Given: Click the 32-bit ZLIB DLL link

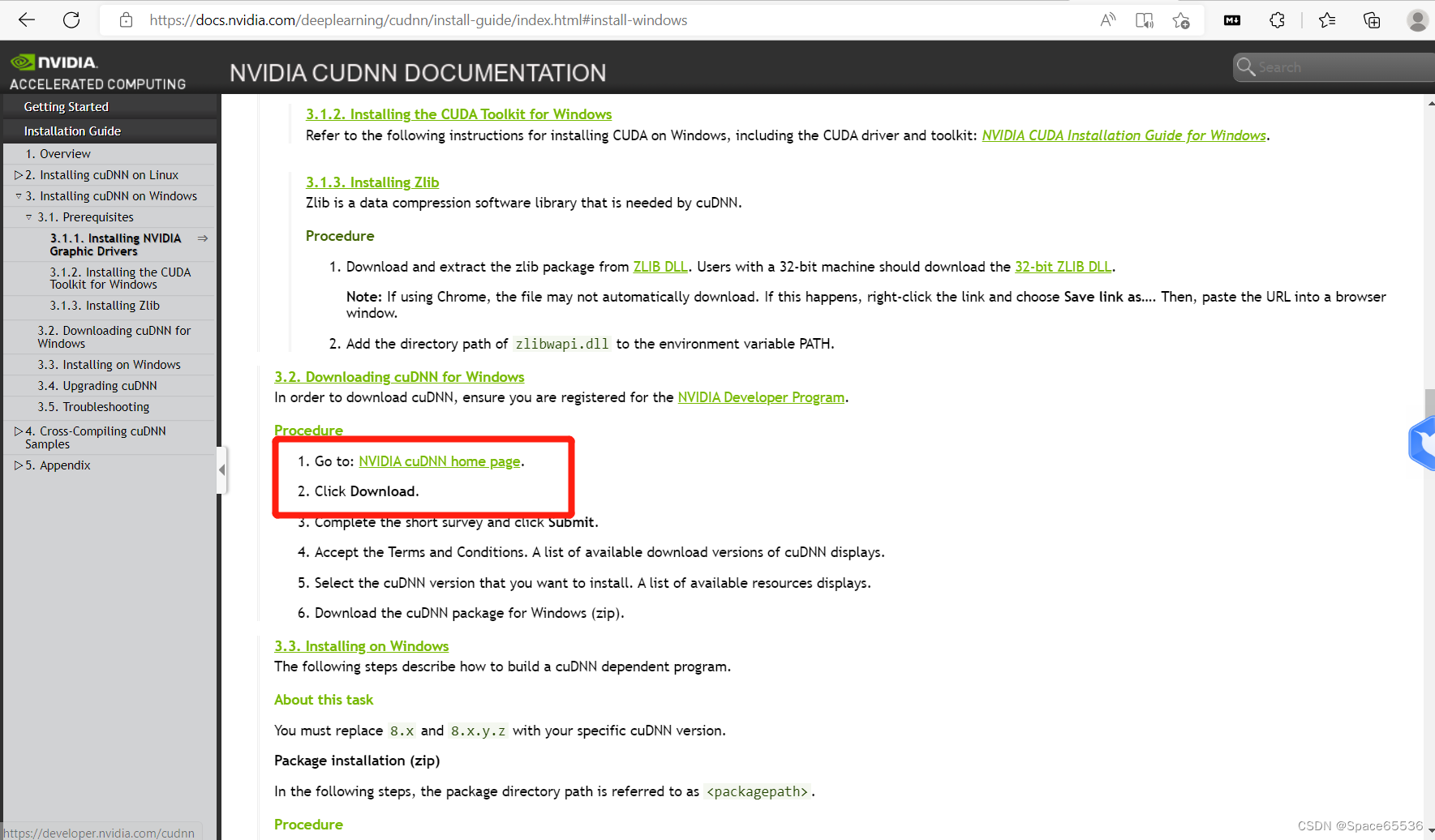Looking at the screenshot, I should tap(1063, 267).
